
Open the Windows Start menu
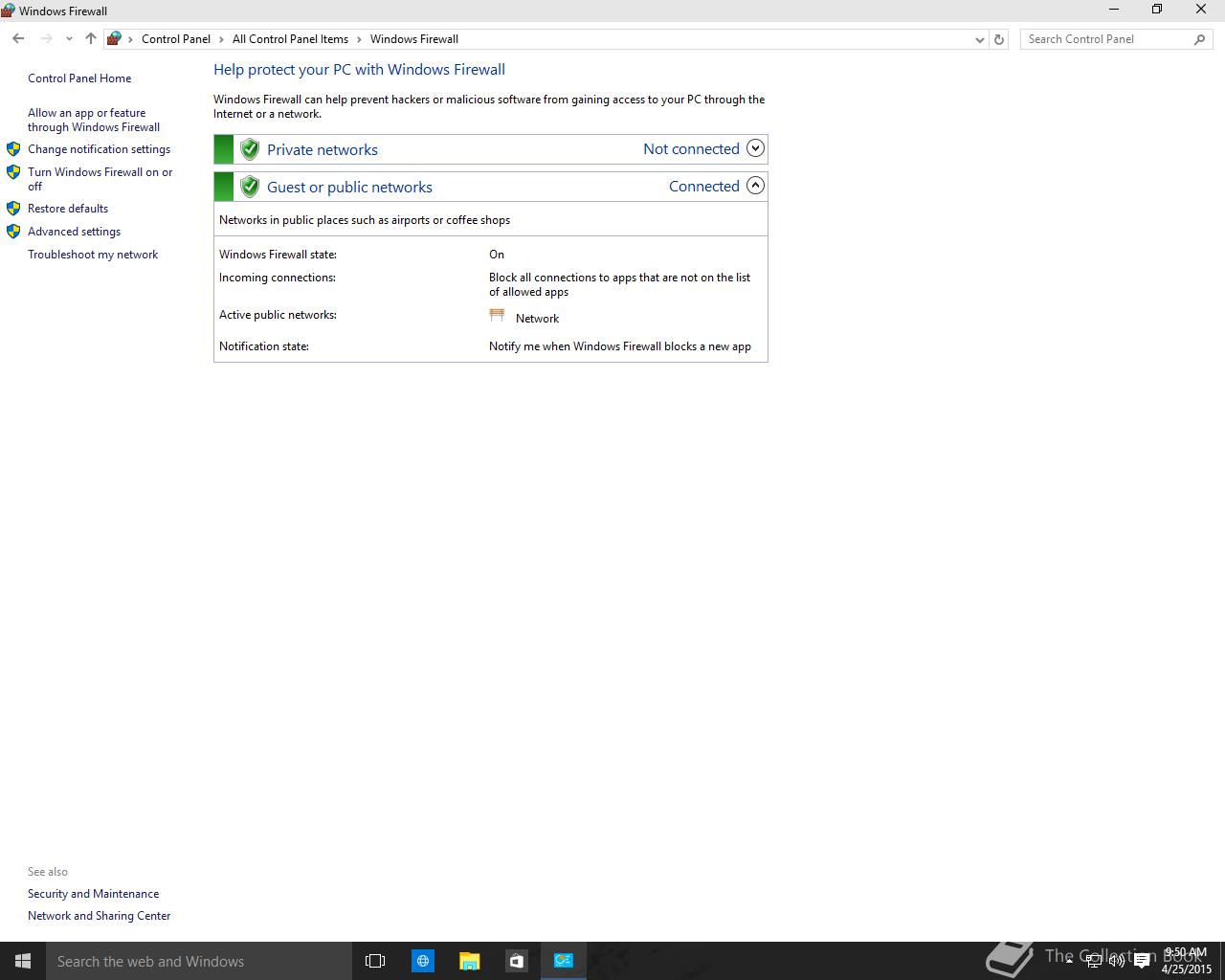(23, 961)
